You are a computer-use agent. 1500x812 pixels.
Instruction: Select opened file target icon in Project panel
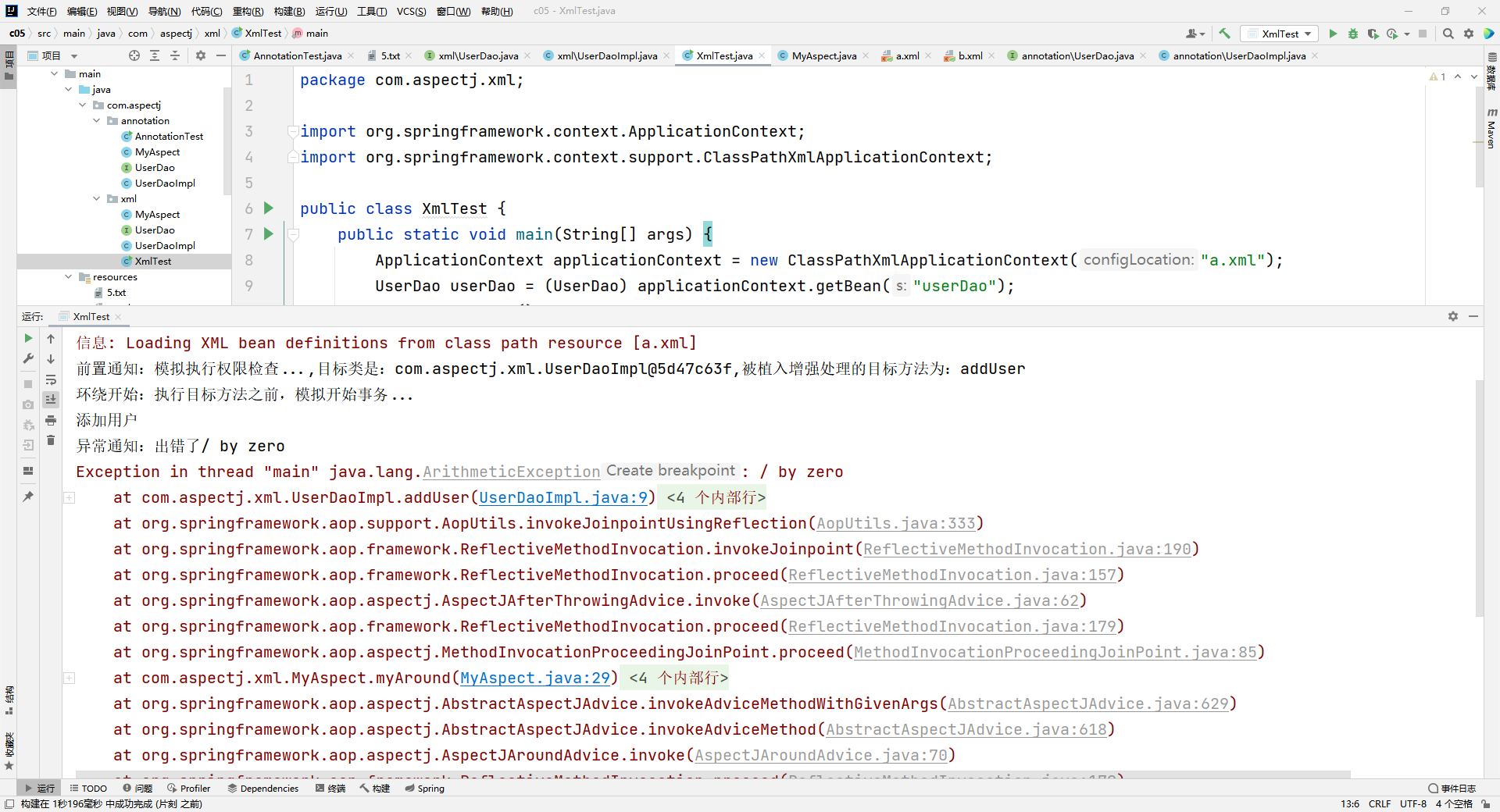tap(134, 55)
